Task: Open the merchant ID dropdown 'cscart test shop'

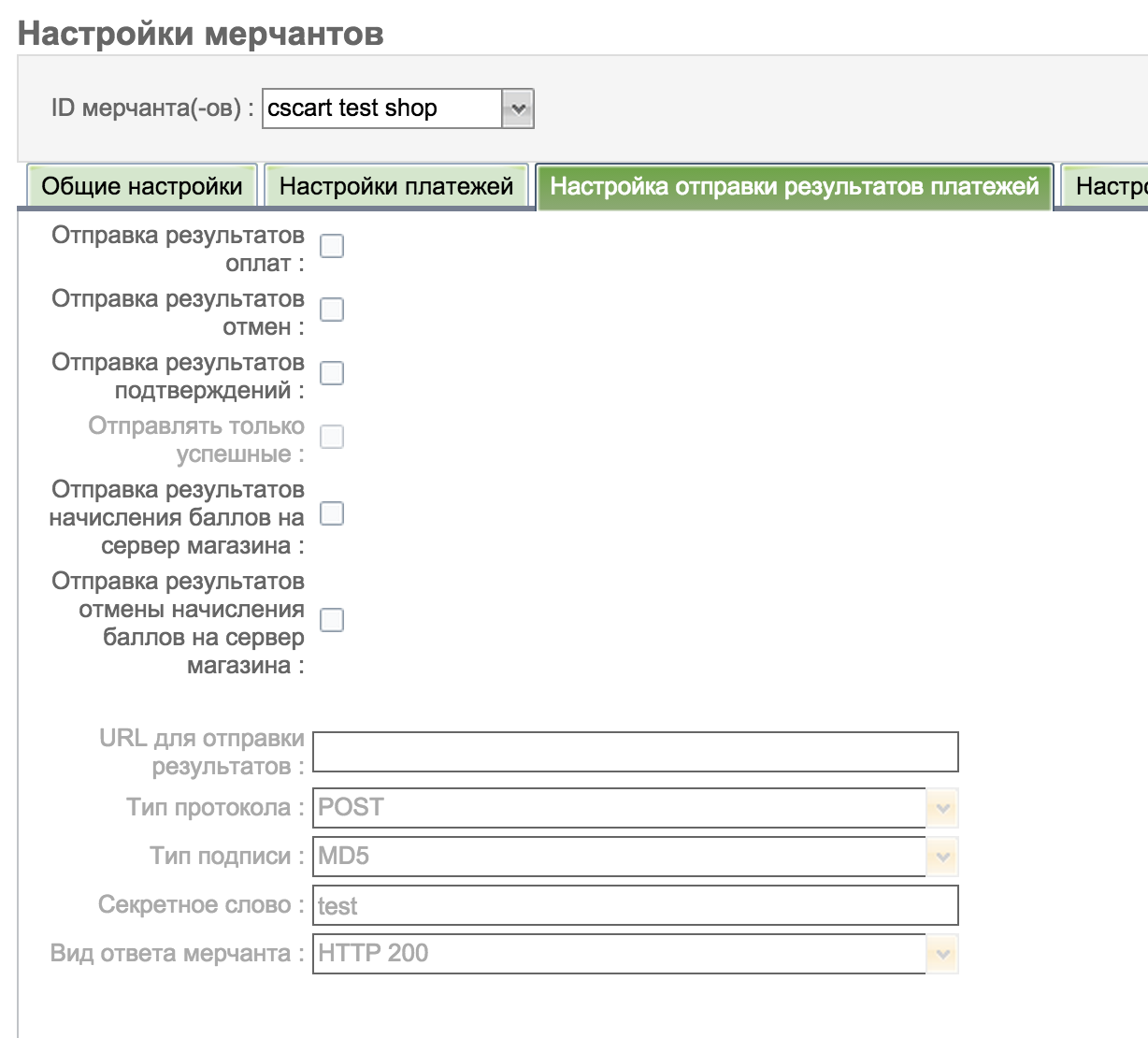Action: coord(397,108)
